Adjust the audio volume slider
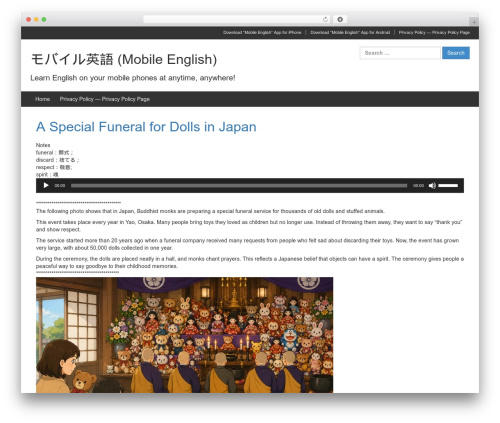This screenshot has height=423, width=500. (x=448, y=185)
